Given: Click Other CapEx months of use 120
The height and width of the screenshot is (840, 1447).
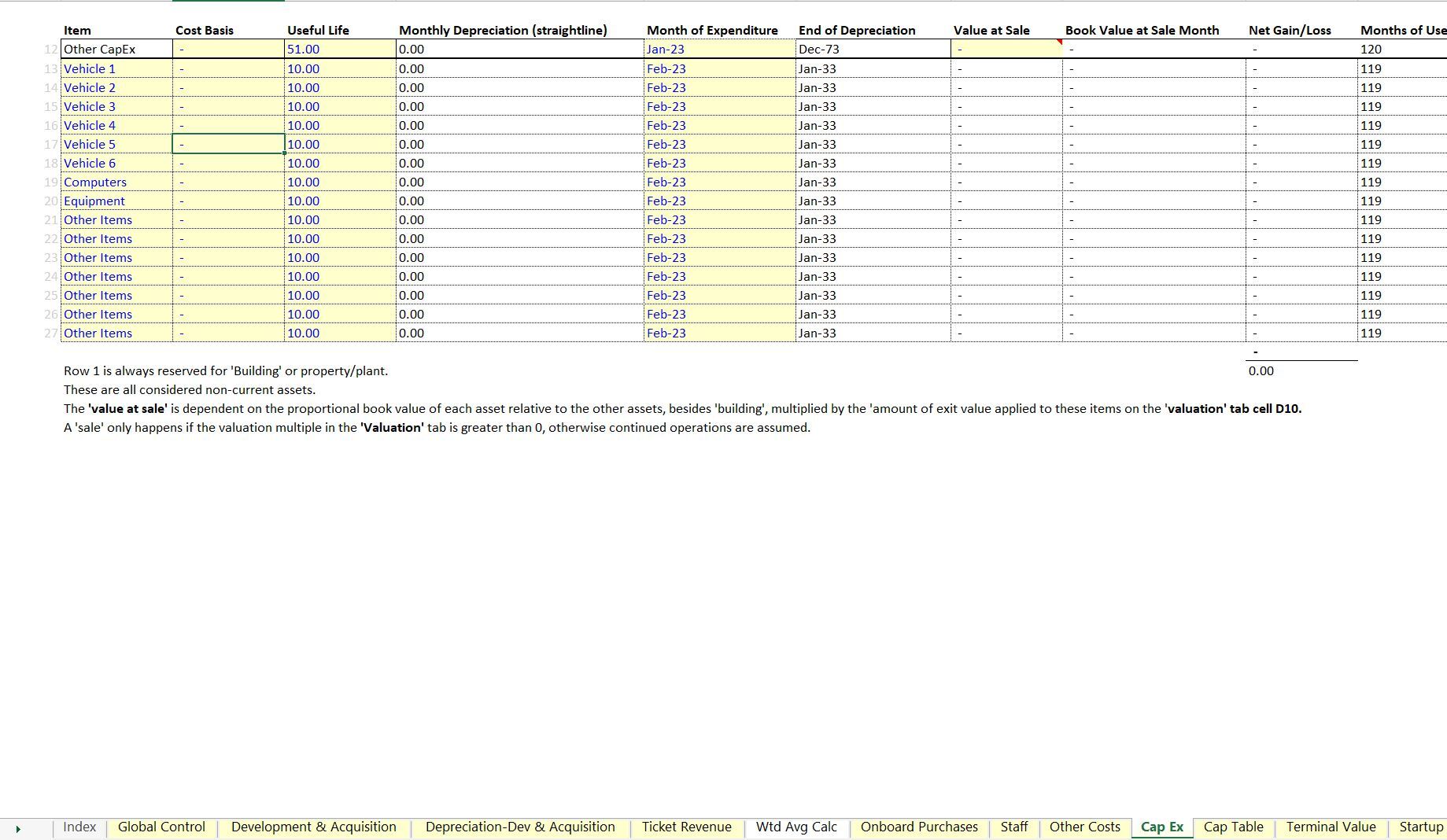Looking at the screenshot, I should pyautogui.click(x=1402, y=49).
